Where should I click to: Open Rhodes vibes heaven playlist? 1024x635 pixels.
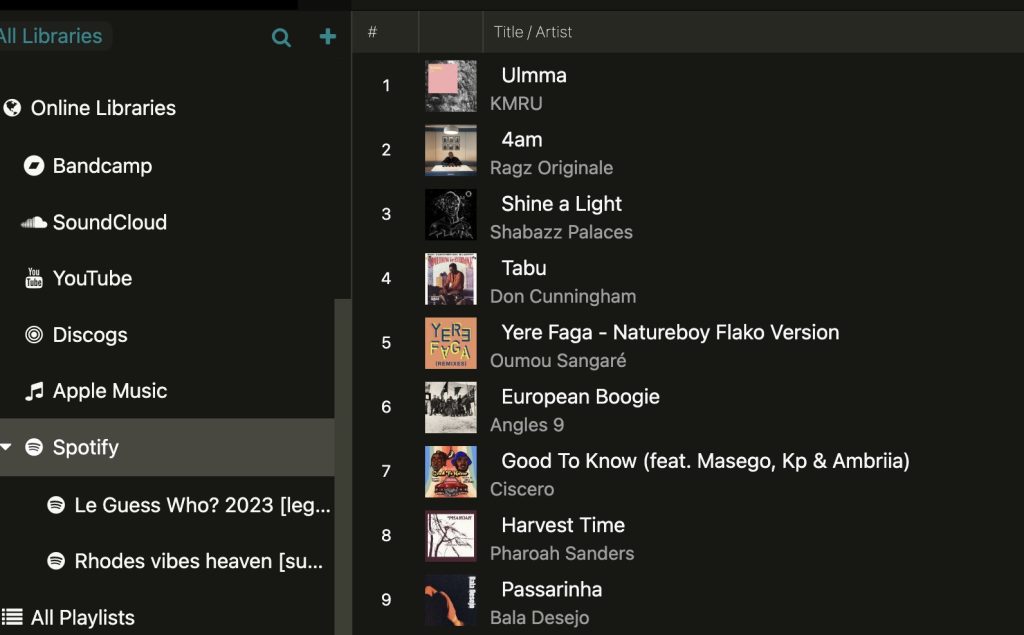click(x=185, y=561)
